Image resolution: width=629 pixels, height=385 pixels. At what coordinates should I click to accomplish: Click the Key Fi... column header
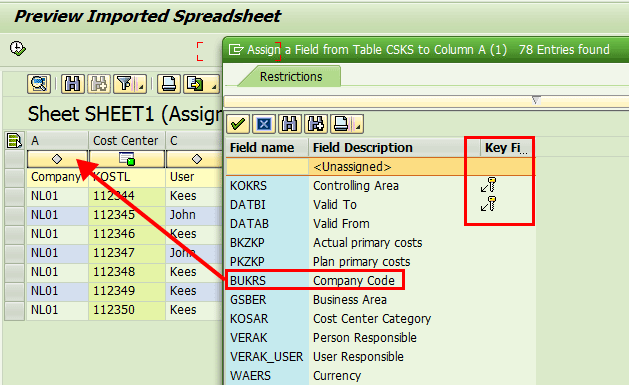click(x=507, y=148)
